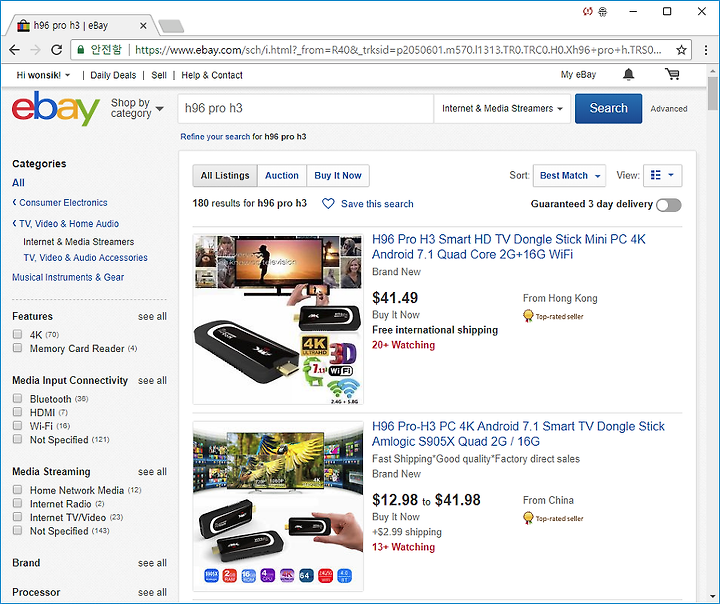Click the Top-rated seller badge from Hong Kong
This screenshot has width=720, height=604.
tap(553, 316)
